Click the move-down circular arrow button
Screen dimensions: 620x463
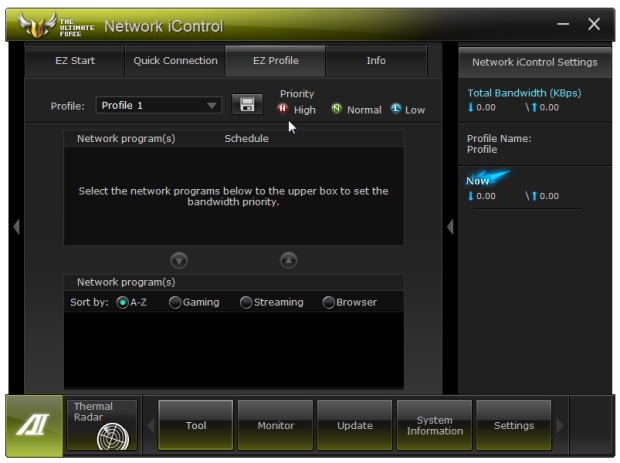pos(179,261)
